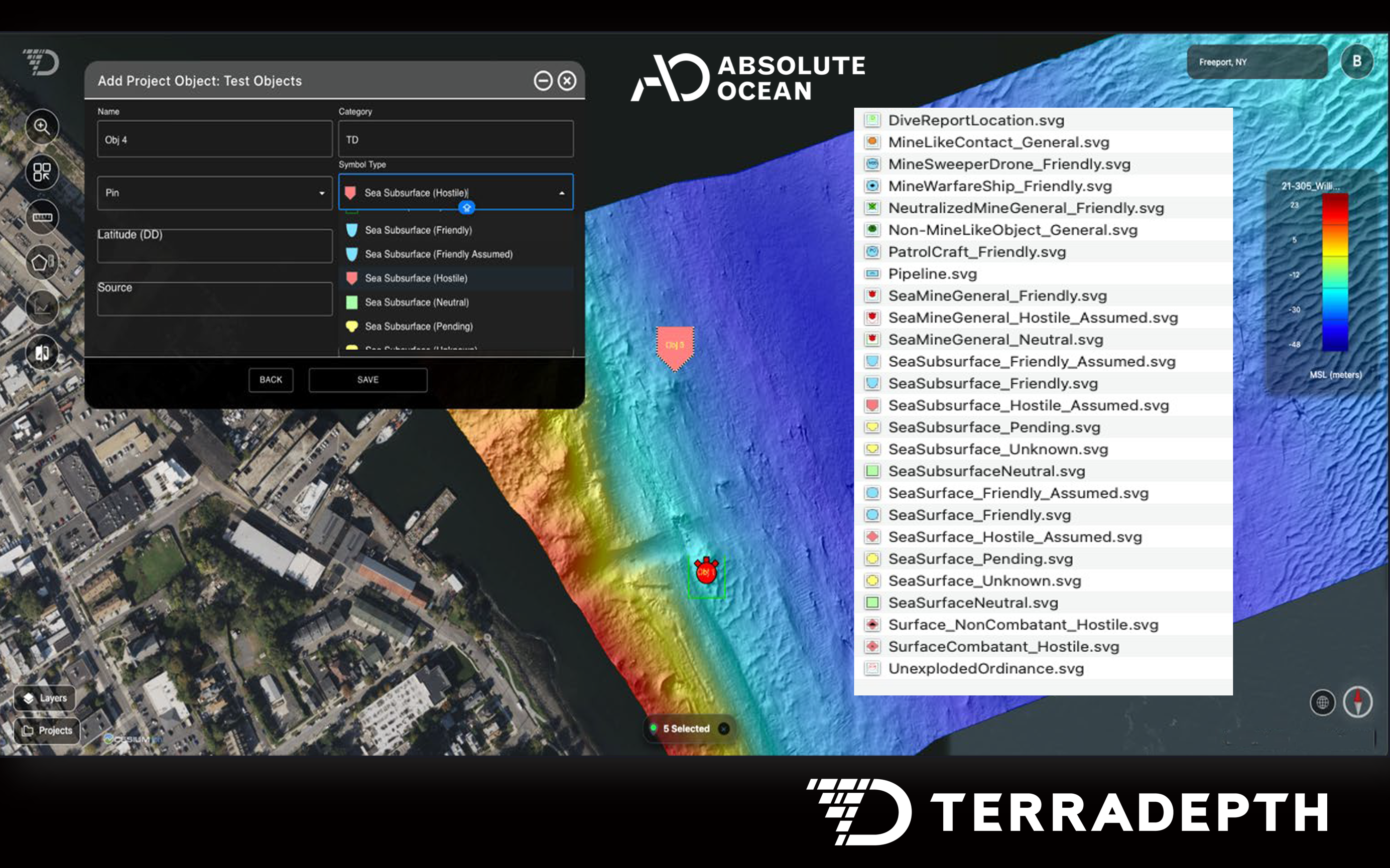Open the profile chart tool
The image size is (1390, 868).
pyautogui.click(x=42, y=308)
